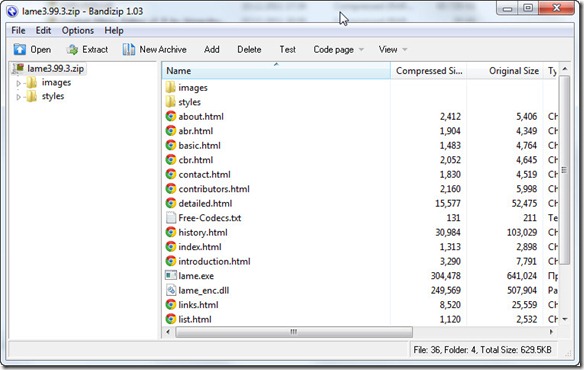Click the Open toolbar icon
Viewport: 584px width, 370px height.
19,49
